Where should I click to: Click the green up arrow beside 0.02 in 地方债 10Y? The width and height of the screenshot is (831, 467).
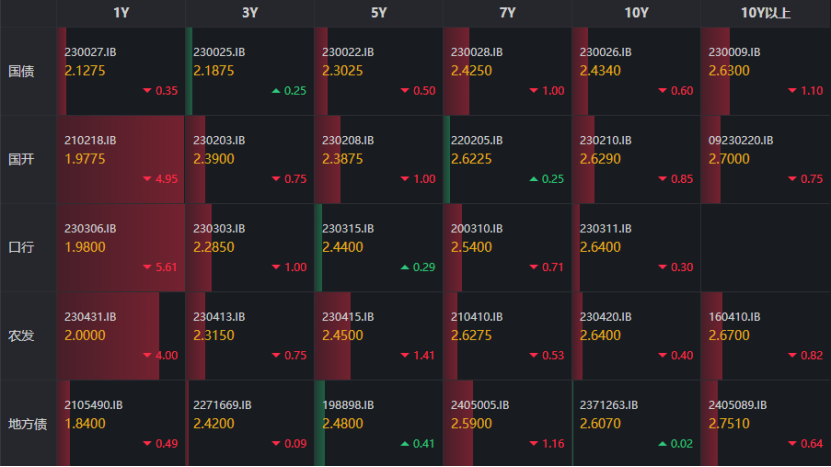coord(663,443)
